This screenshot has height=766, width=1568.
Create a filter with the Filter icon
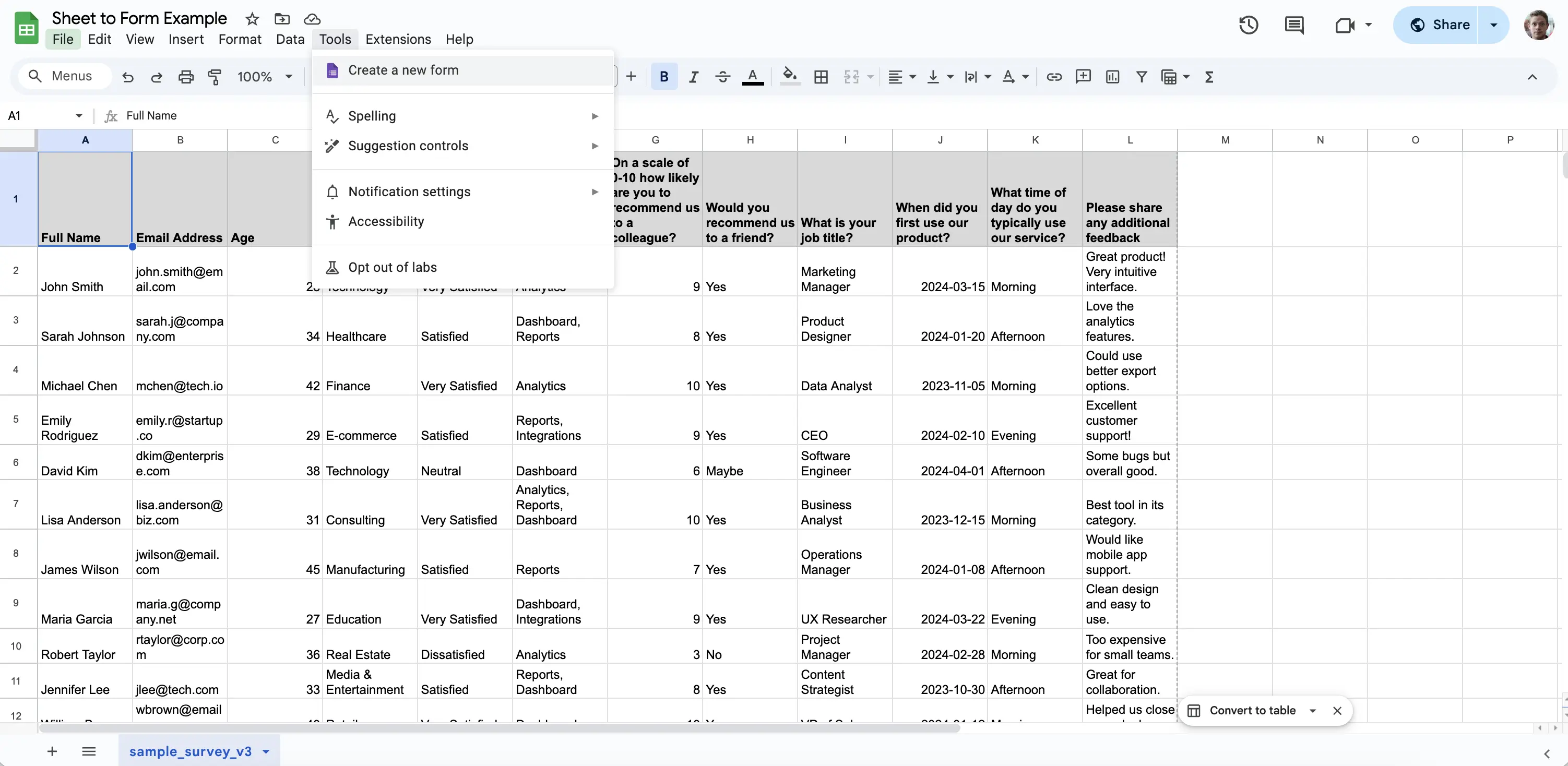coord(1142,76)
